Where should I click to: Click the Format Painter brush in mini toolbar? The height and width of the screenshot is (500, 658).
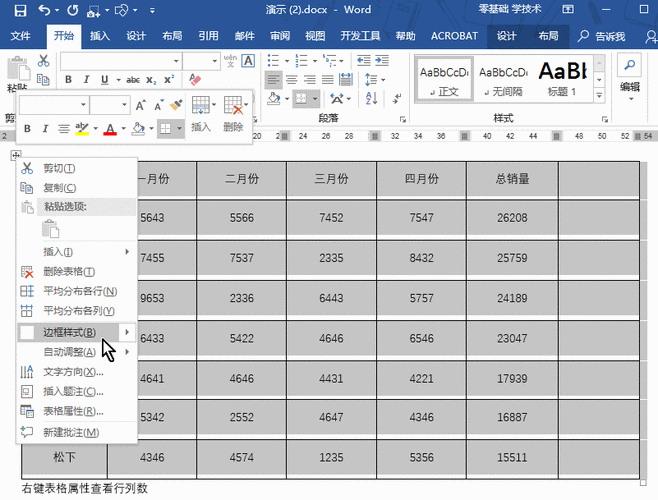point(176,105)
